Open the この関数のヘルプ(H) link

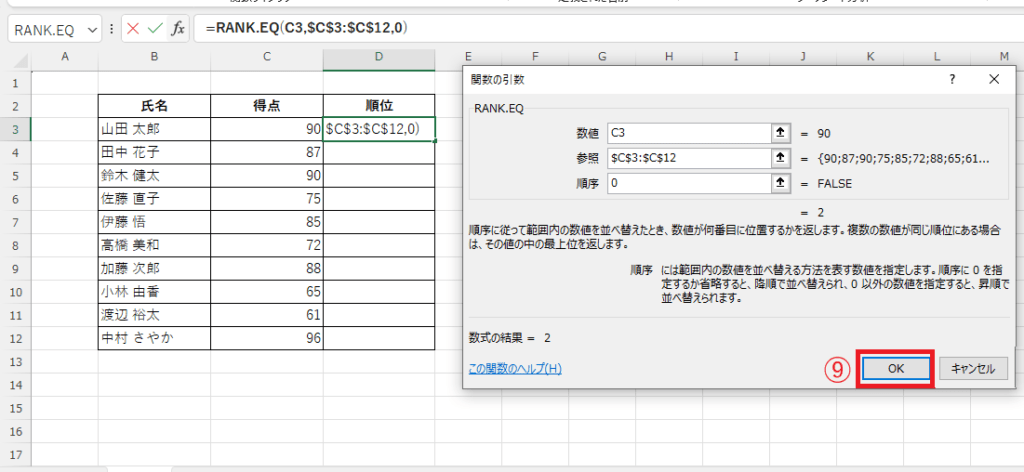pyautogui.click(x=515, y=369)
